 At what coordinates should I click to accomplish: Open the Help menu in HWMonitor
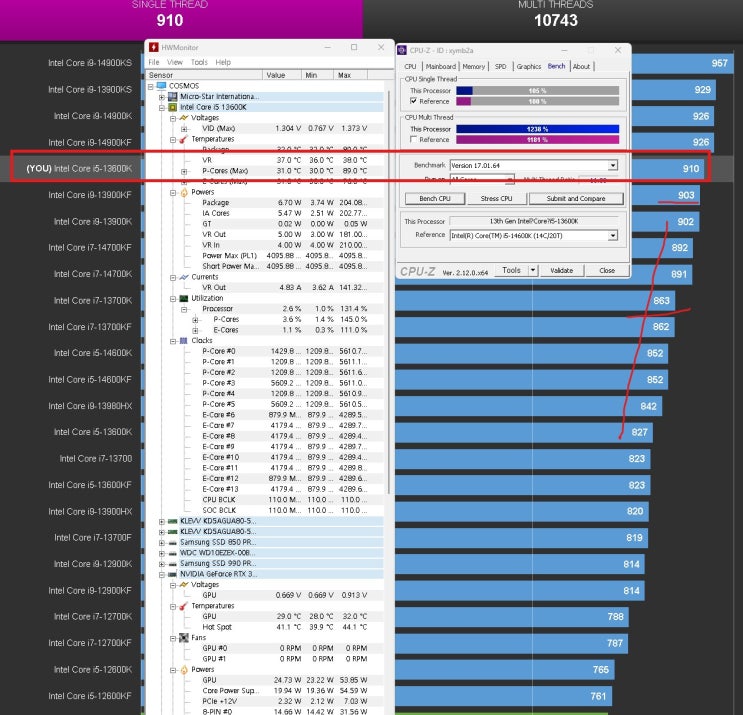[x=223, y=62]
